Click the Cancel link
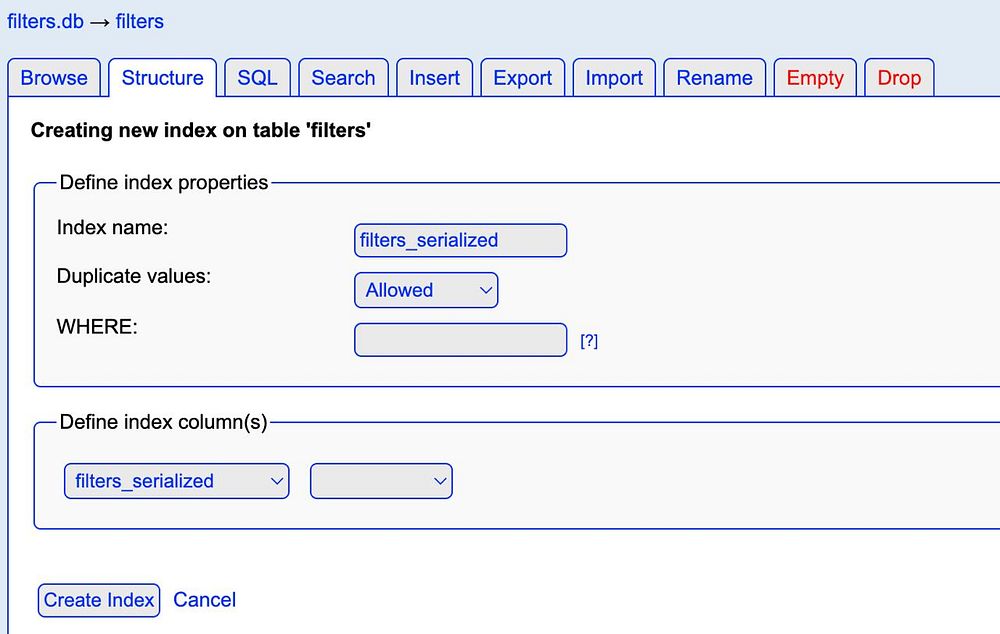Screen dimensions: 1000x634 (204, 600)
